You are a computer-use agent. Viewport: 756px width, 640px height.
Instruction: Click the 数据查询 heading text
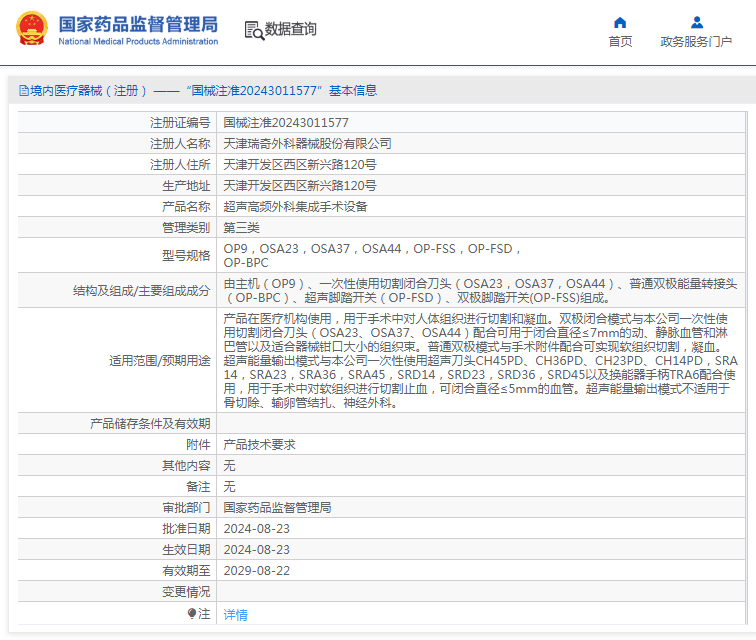click(291, 29)
